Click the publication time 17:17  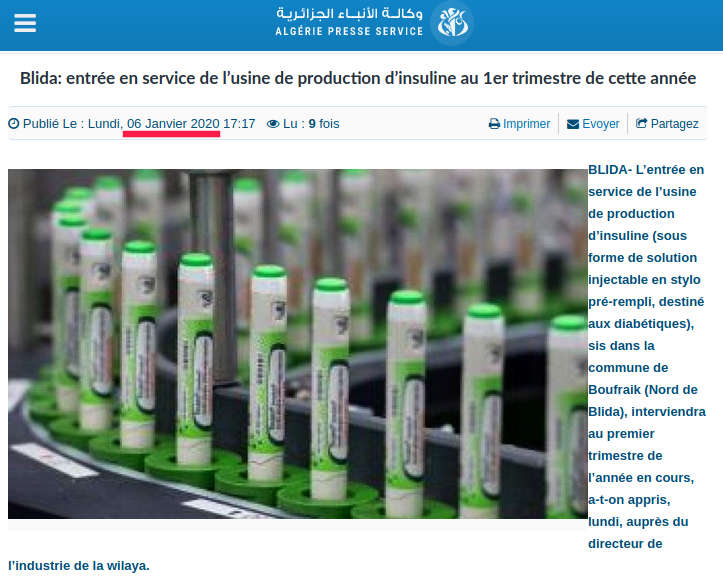click(239, 124)
